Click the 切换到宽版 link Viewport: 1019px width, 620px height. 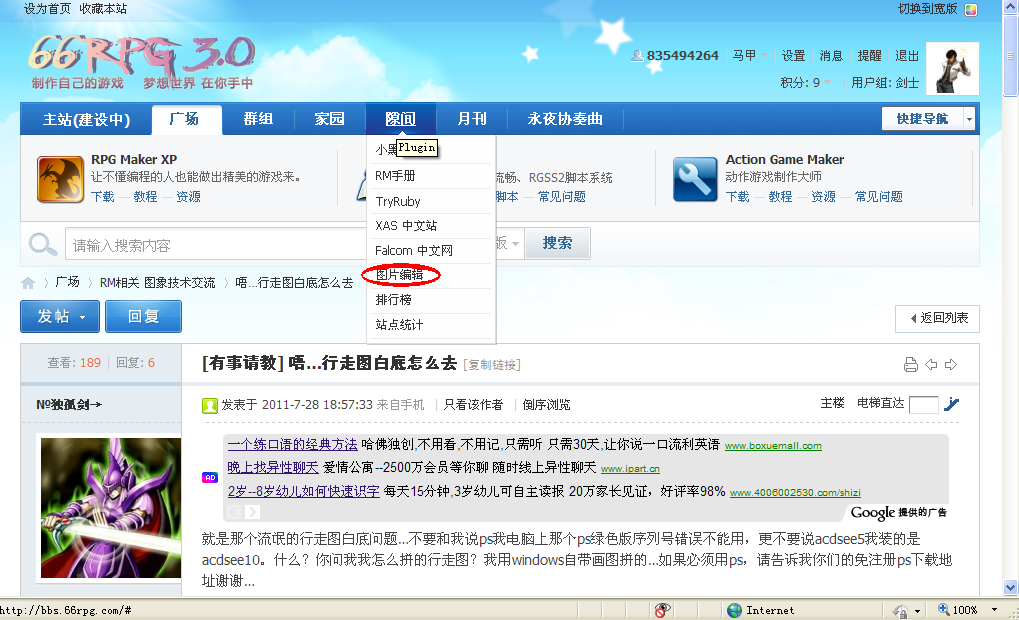point(927,9)
